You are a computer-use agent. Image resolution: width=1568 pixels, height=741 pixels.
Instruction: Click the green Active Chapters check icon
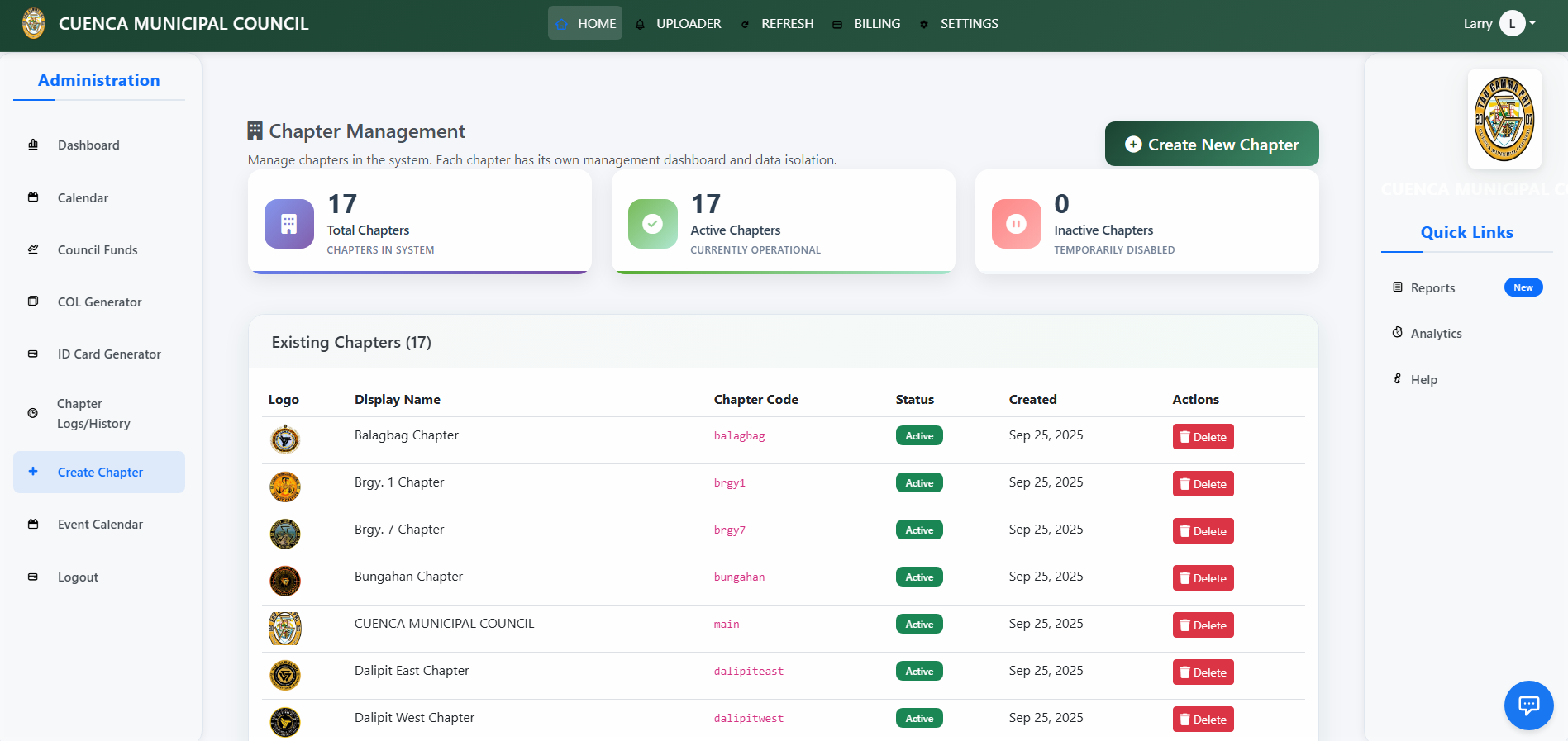click(x=652, y=224)
